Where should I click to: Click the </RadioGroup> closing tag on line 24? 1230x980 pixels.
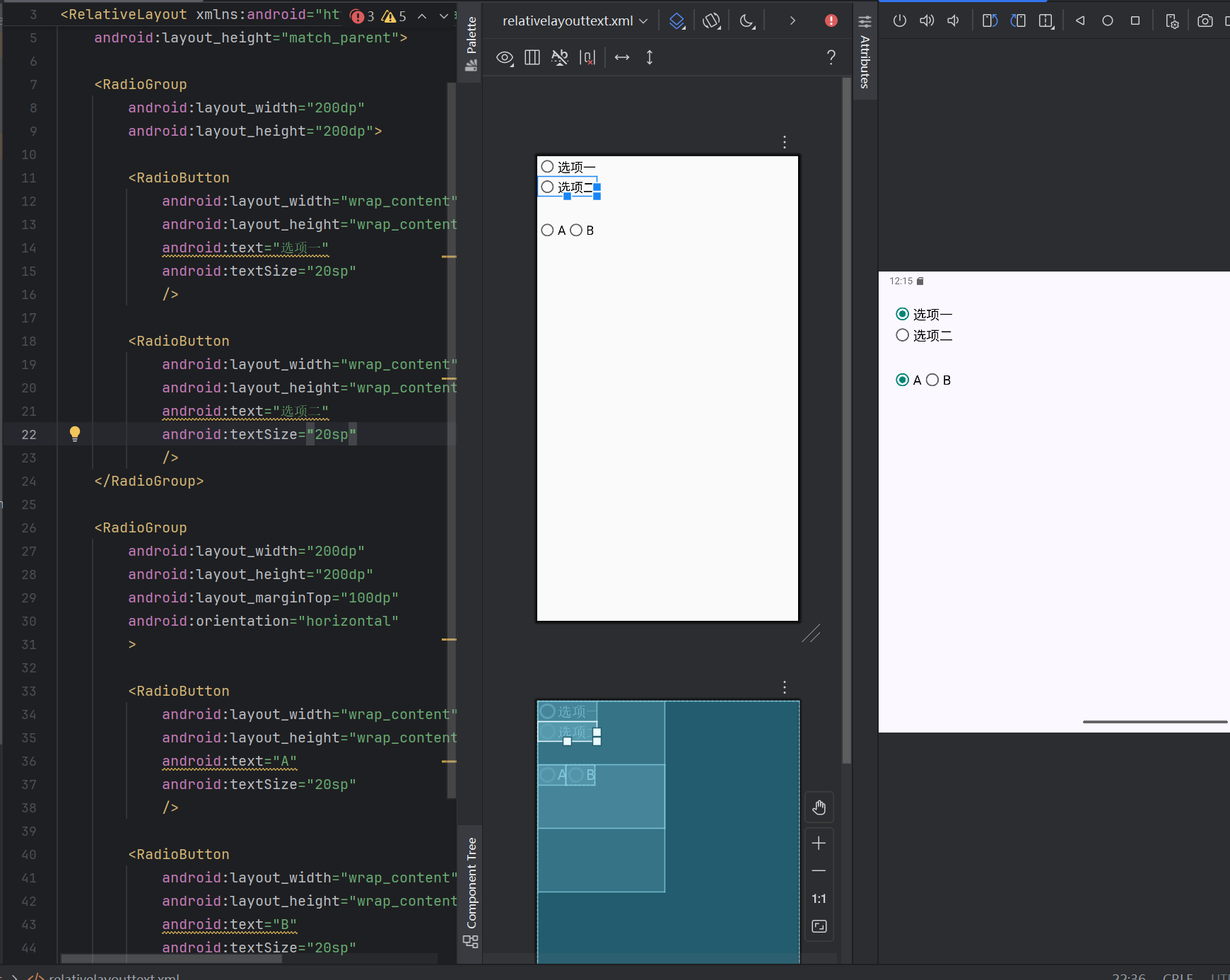[x=149, y=481]
